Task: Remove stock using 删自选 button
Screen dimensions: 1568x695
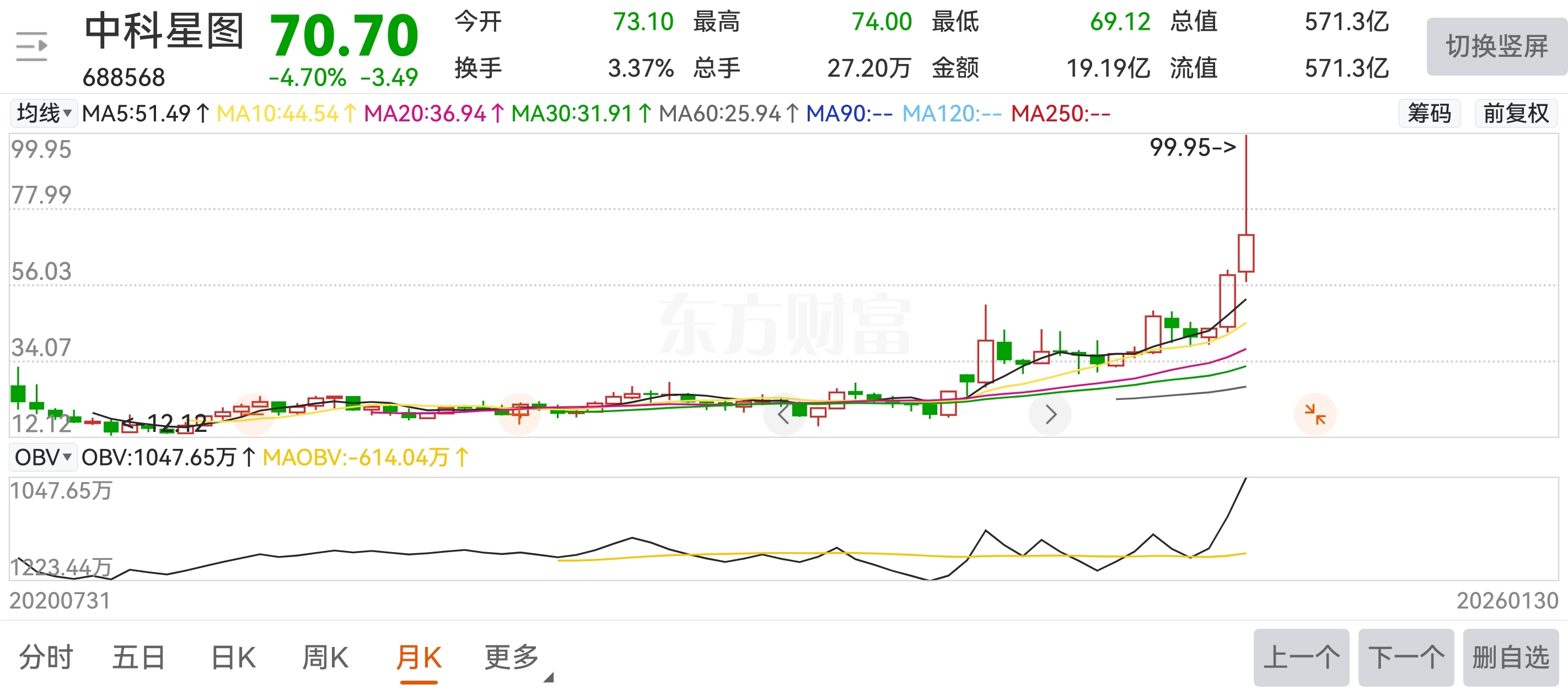Action: click(x=1510, y=658)
